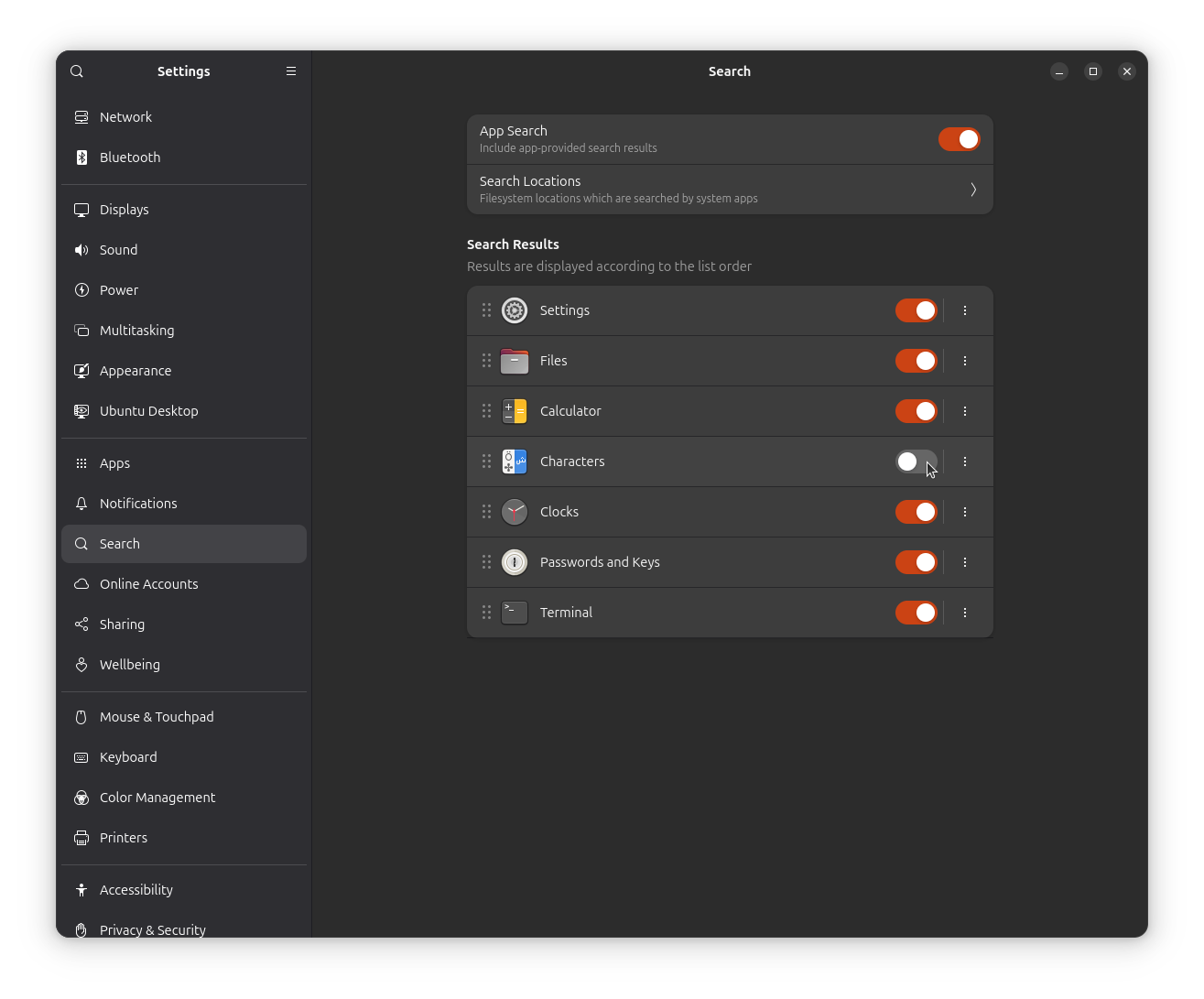Disable Terminal search results switch
Viewport: 1204px width, 999px height.
916,613
